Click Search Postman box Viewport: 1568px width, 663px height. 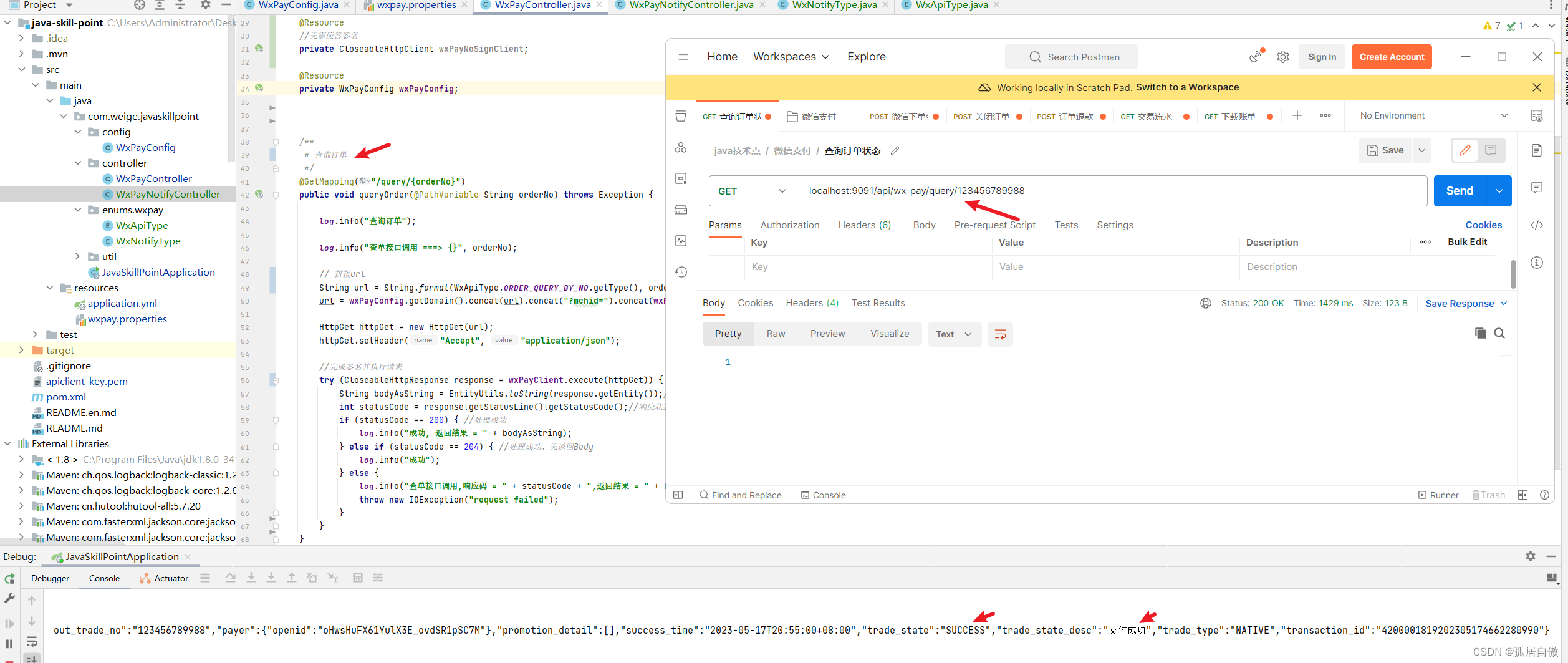(1071, 57)
